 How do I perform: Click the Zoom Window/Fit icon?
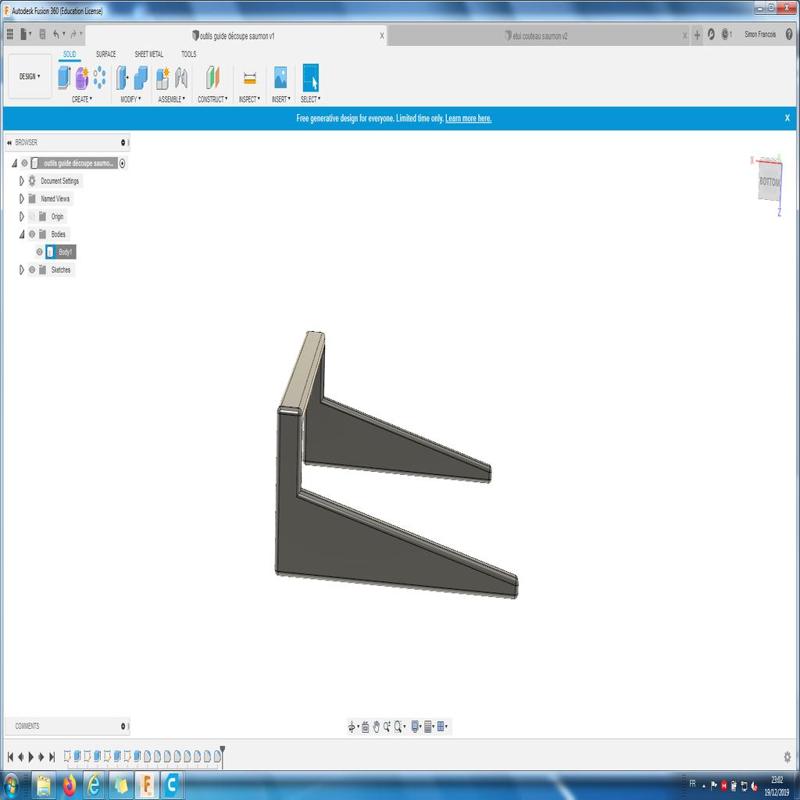click(398, 727)
